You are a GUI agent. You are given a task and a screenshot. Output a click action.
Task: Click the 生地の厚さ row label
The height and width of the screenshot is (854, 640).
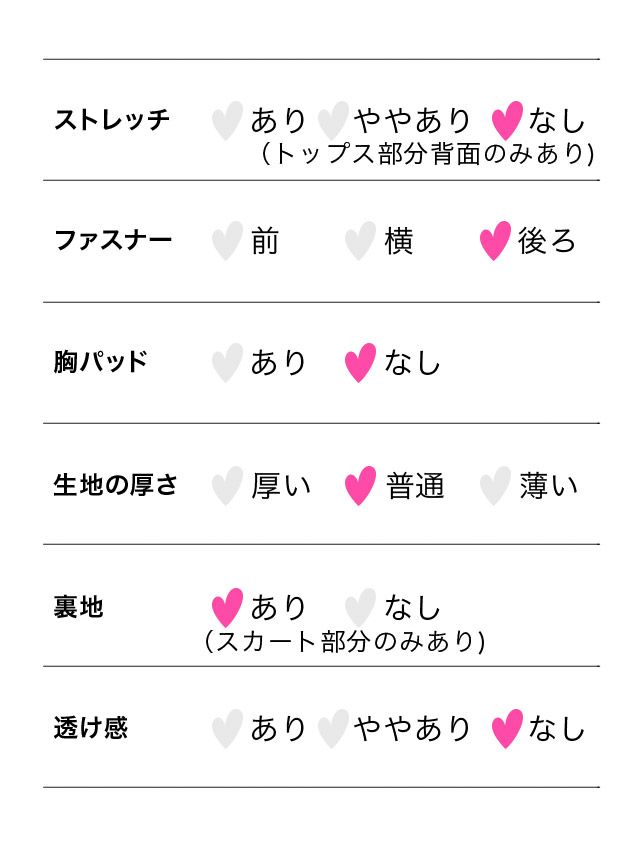[x=116, y=486]
